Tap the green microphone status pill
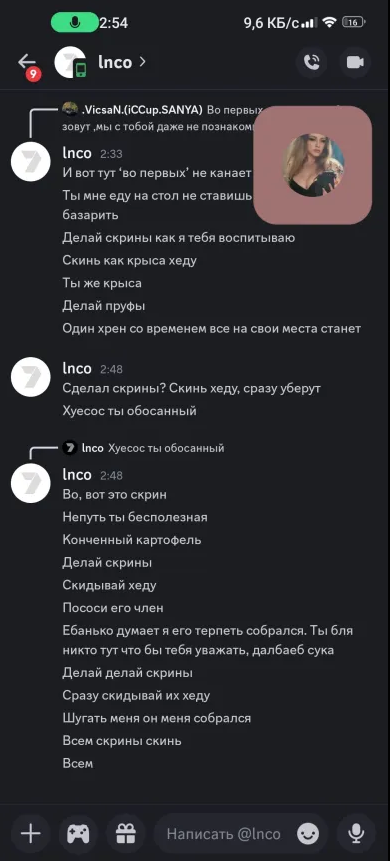Image resolution: width=390 pixels, height=861 pixels. click(x=75, y=22)
